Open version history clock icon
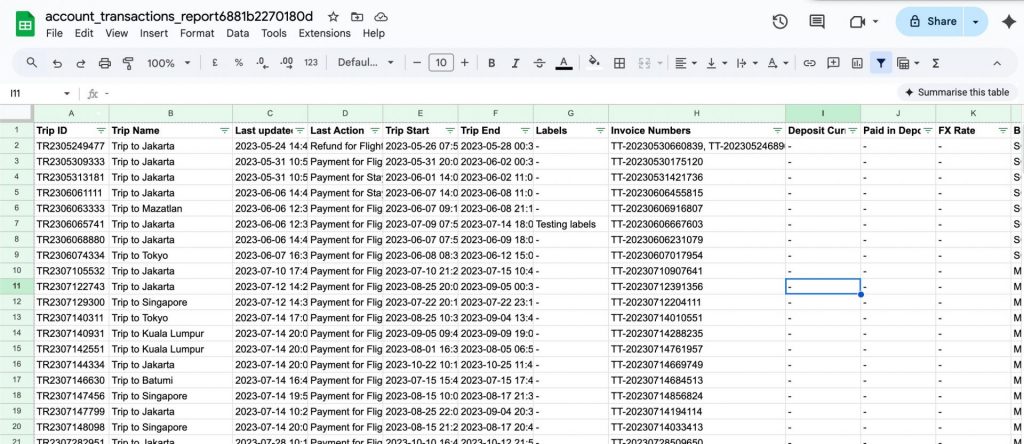1024x444 pixels. [x=780, y=22]
